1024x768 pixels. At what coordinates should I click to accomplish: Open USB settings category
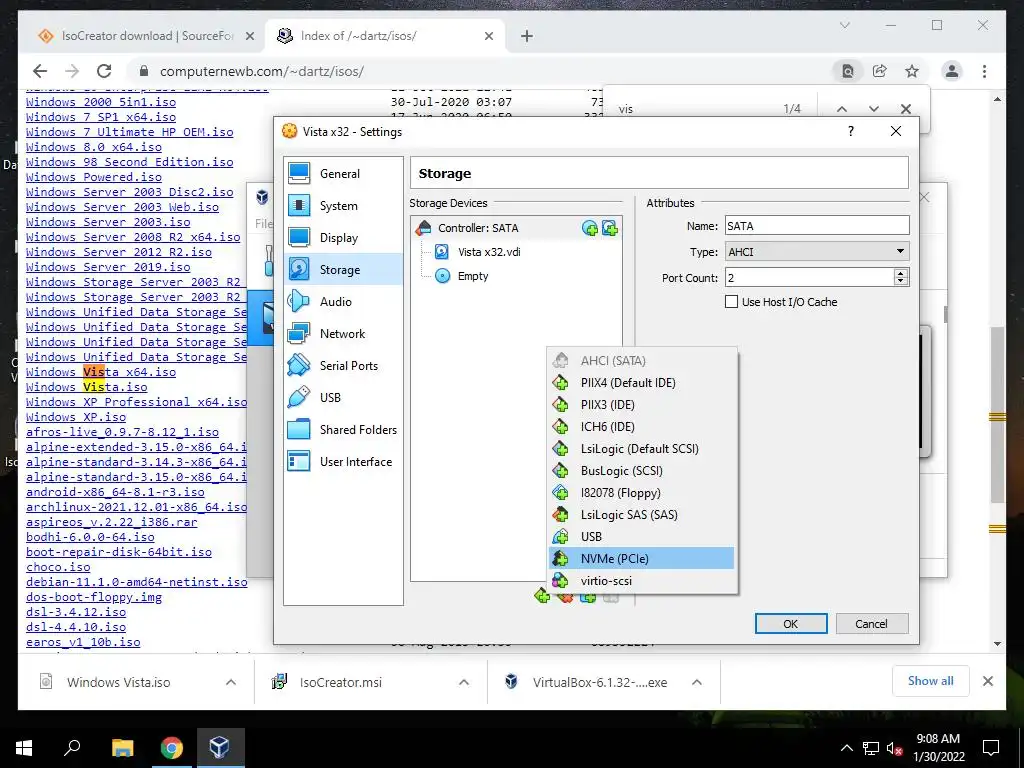pos(343,398)
